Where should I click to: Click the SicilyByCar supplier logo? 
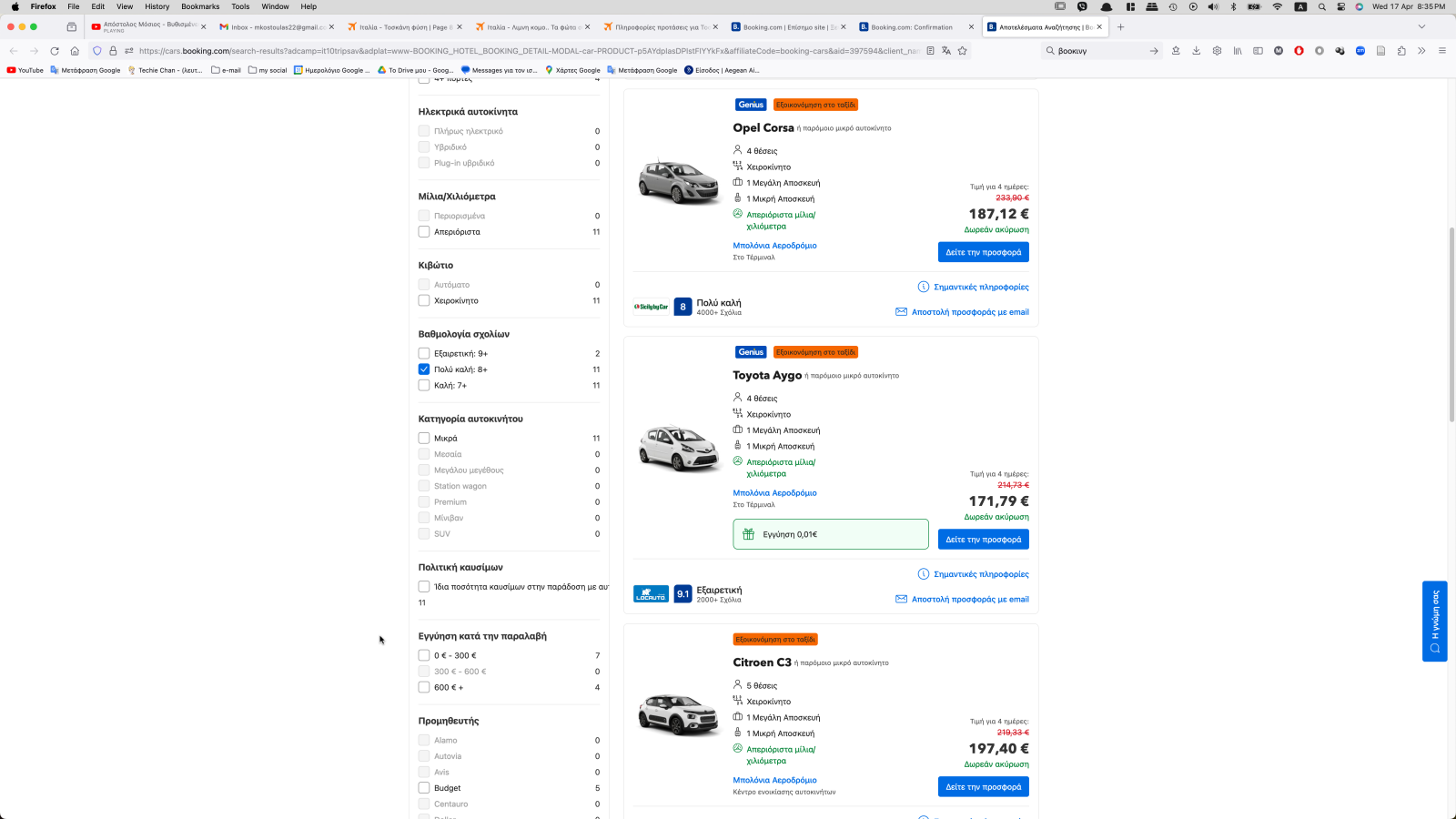click(x=652, y=307)
